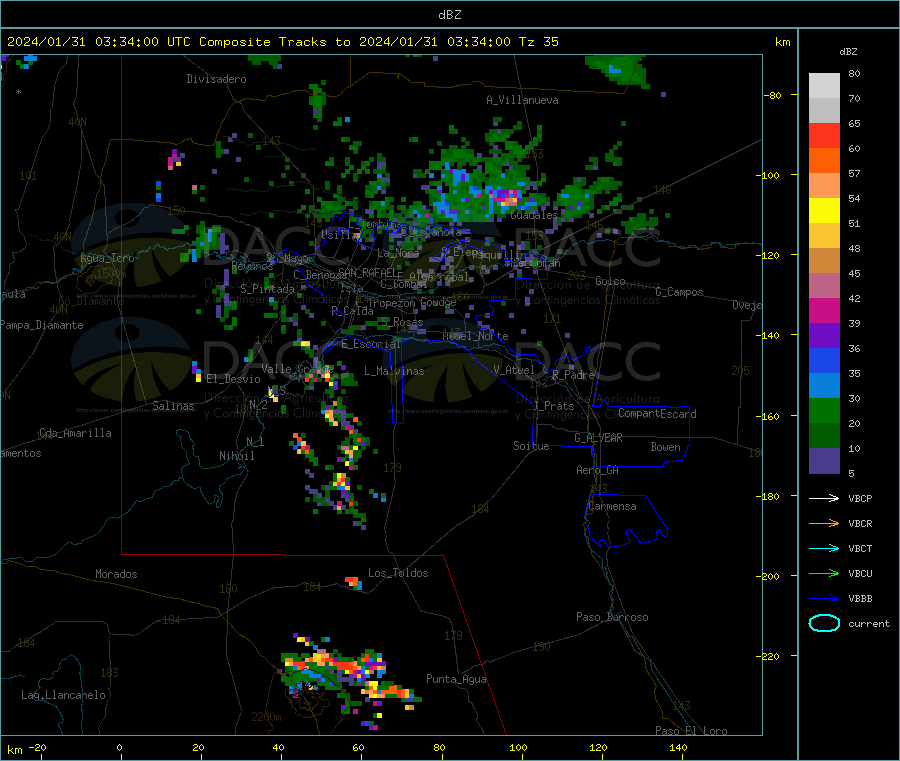Pick the purple-gray 10 dBZ color swatch
Image resolution: width=900 pixels, height=761 pixels.
824,461
